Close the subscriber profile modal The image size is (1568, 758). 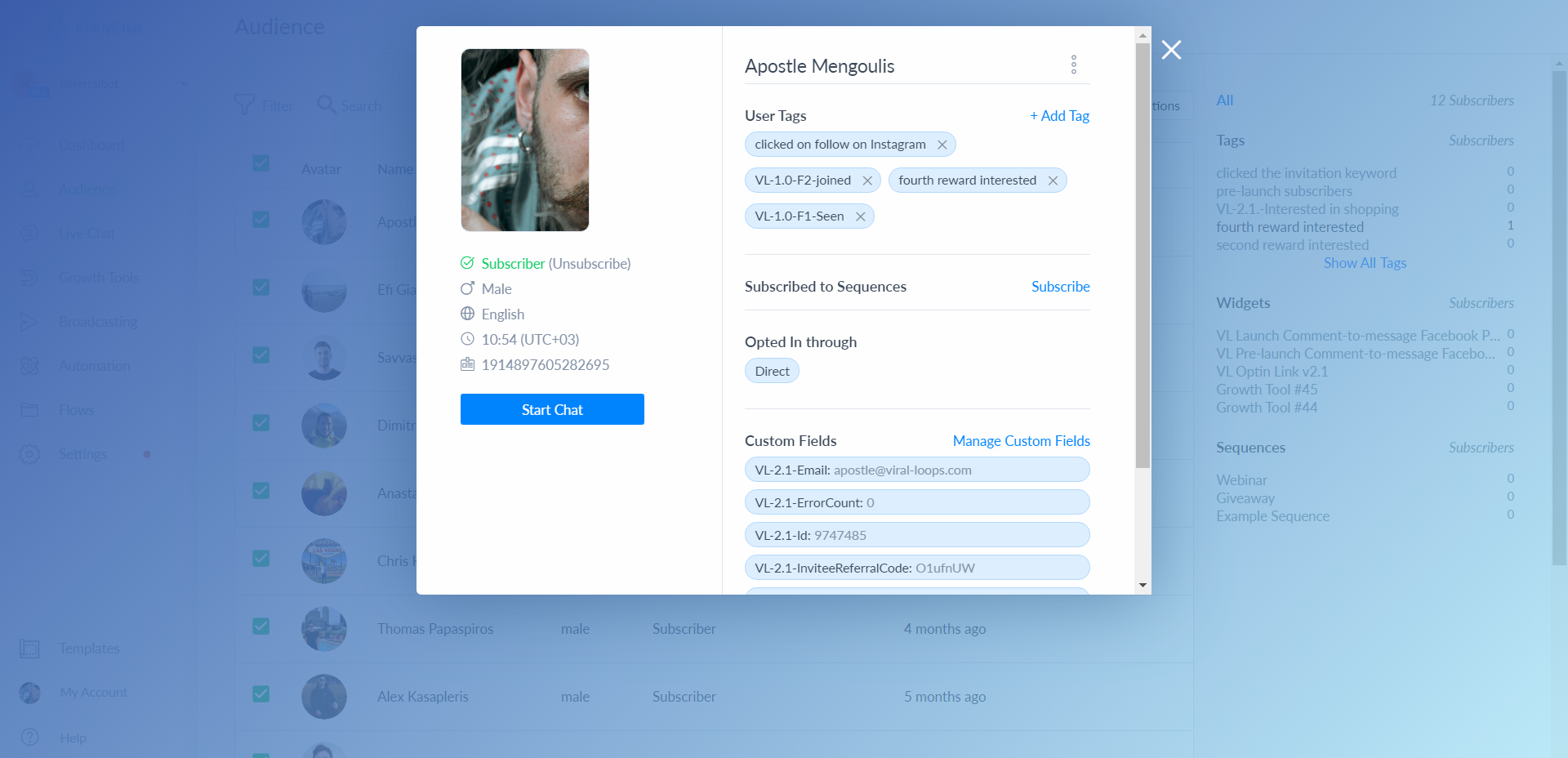point(1171,50)
